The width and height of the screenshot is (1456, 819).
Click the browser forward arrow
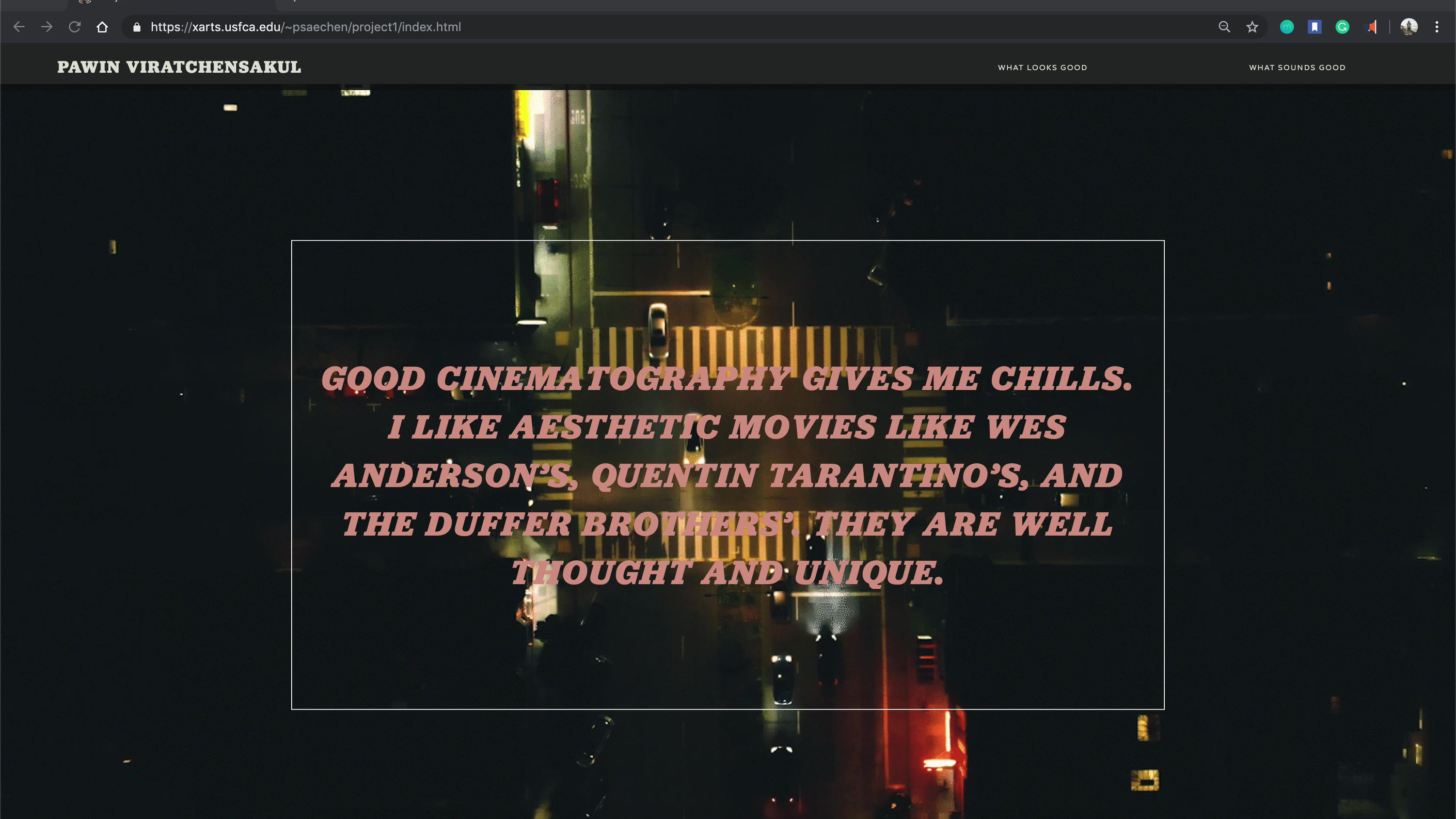(x=47, y=27)
